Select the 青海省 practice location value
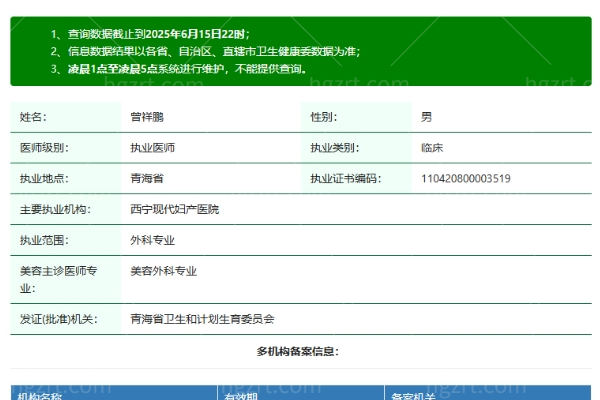 pyautogui.click(x=147, y=178)
